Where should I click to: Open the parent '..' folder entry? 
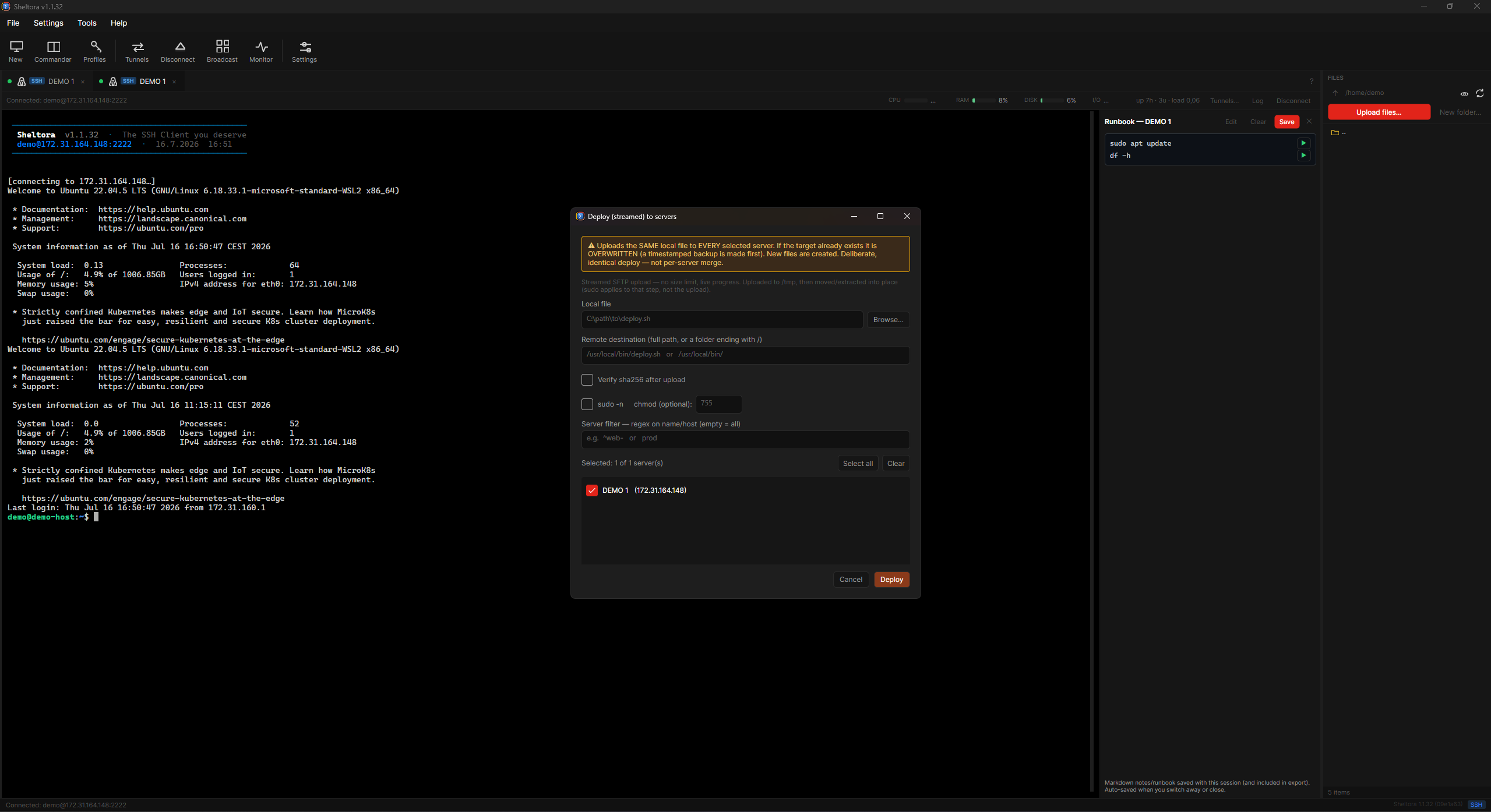coord(1338,132)
